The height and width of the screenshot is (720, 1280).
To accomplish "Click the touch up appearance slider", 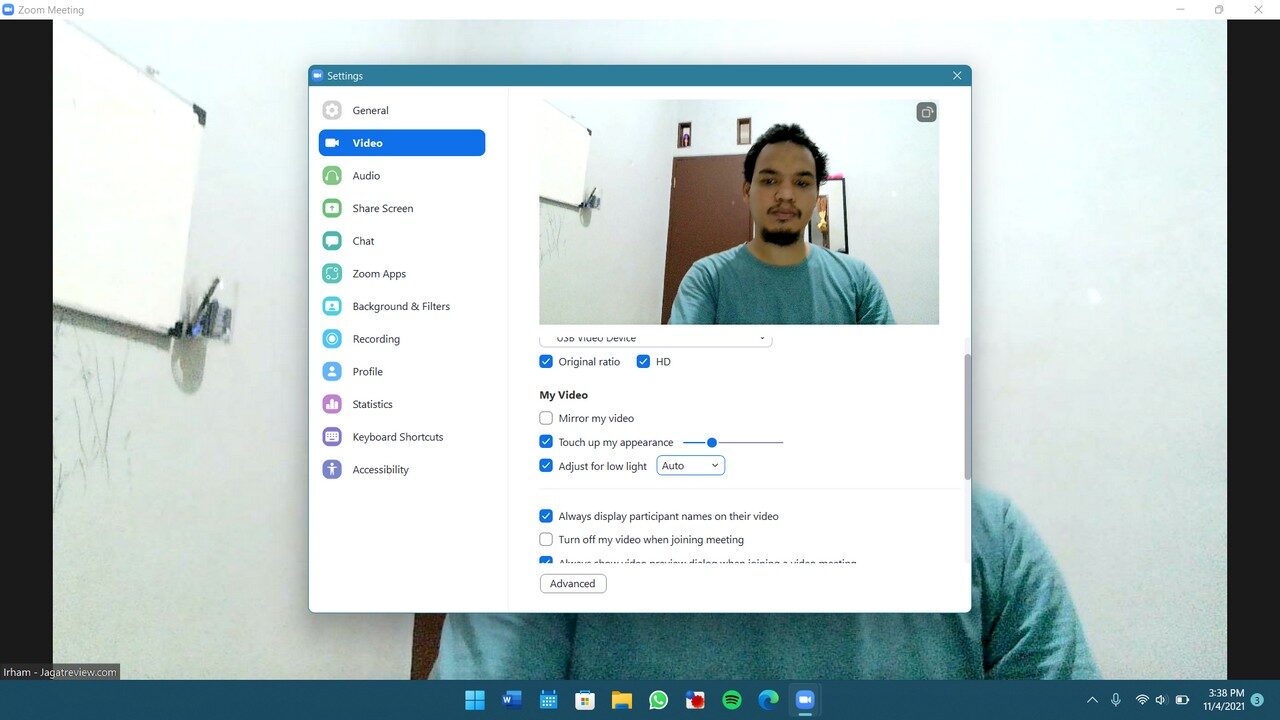I will 732,442.
